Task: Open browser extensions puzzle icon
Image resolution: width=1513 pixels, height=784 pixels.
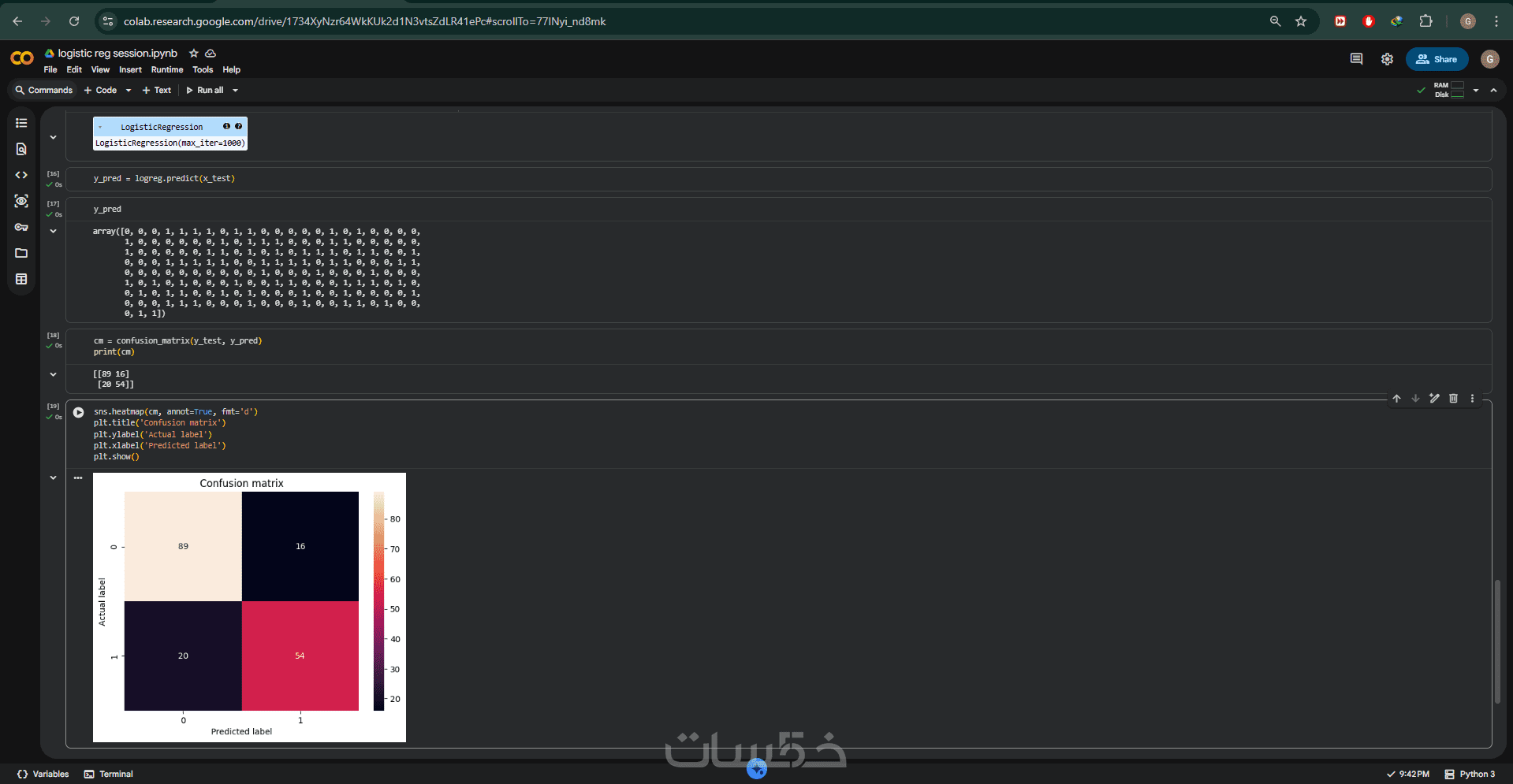Action: tap(1425, 21)
